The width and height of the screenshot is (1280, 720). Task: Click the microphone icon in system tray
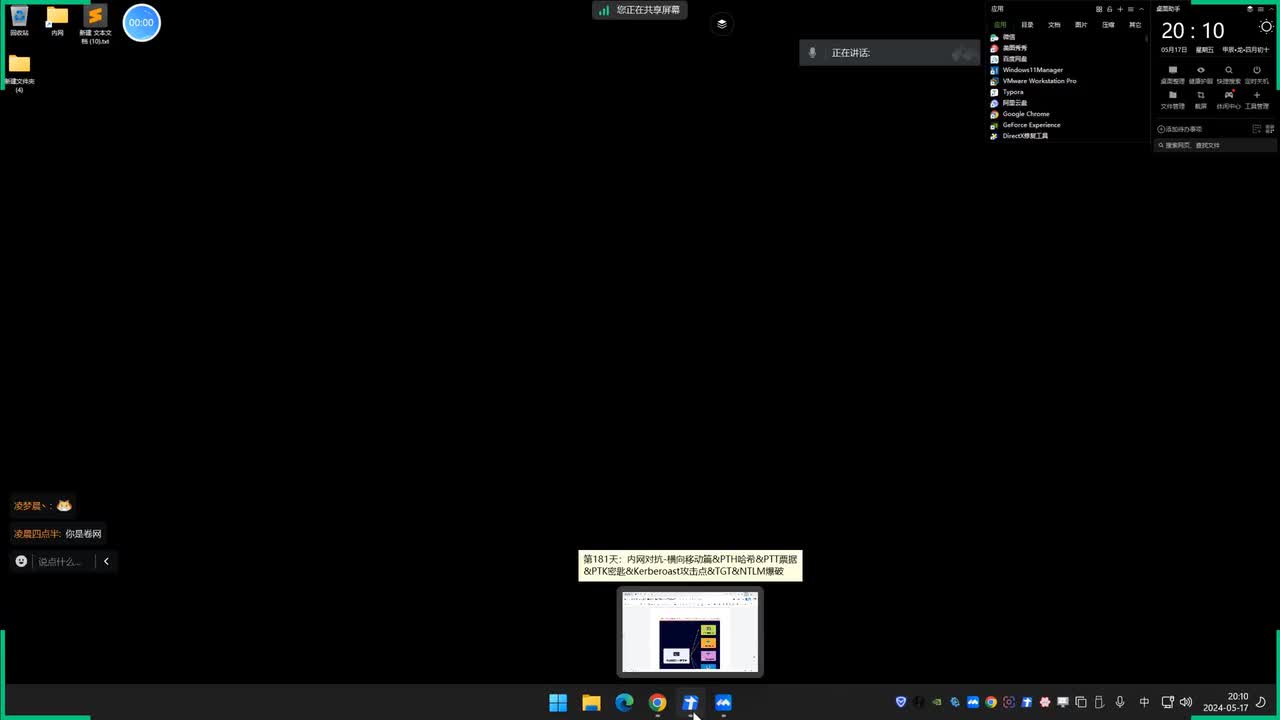pos(1120,702)
